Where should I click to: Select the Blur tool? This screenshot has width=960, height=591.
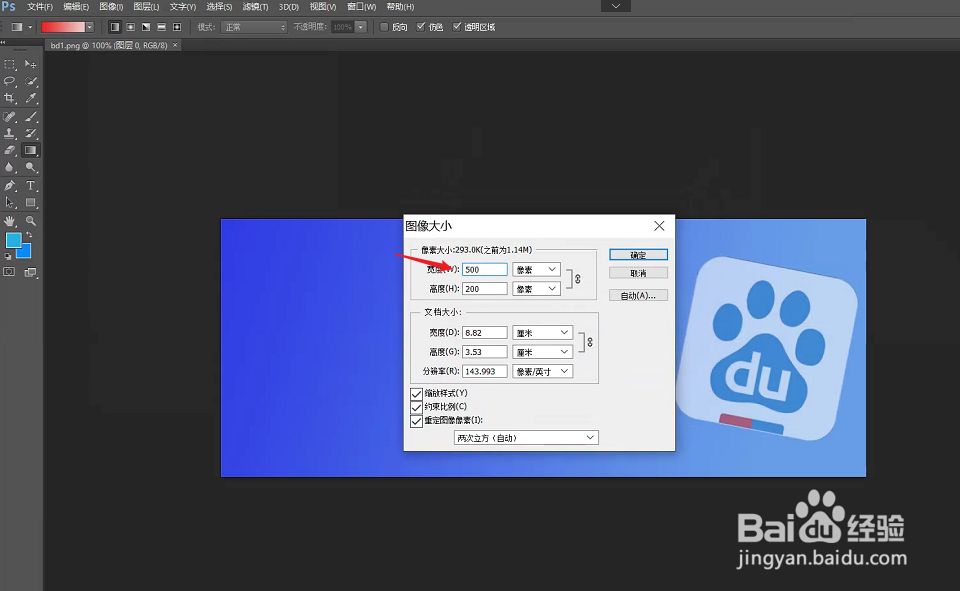click(10, 167)
